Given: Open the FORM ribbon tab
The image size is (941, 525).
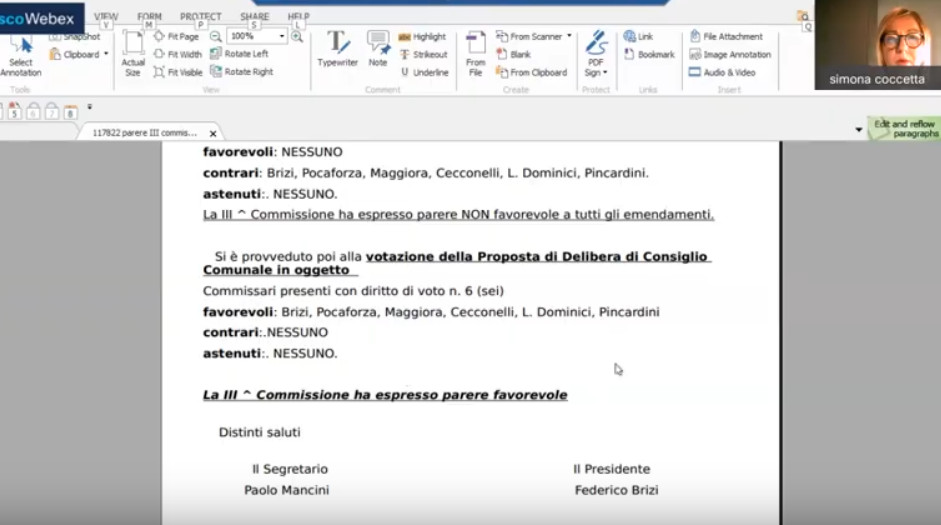Looking at the screenshot, I should click(149, 17).
